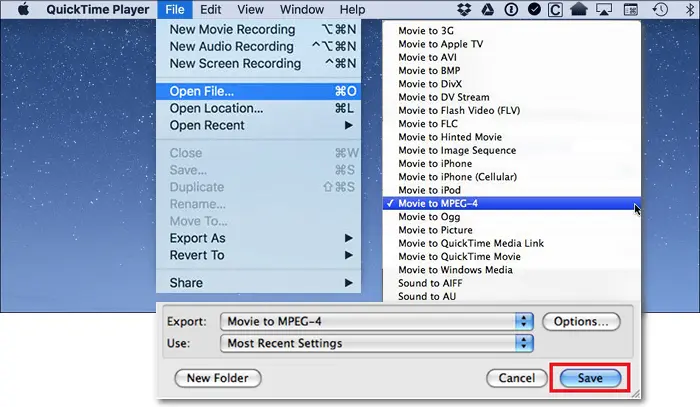This screenshot has height=407, width=700.
Task: Select Open File... menu entry
Action: click(258, 91)
